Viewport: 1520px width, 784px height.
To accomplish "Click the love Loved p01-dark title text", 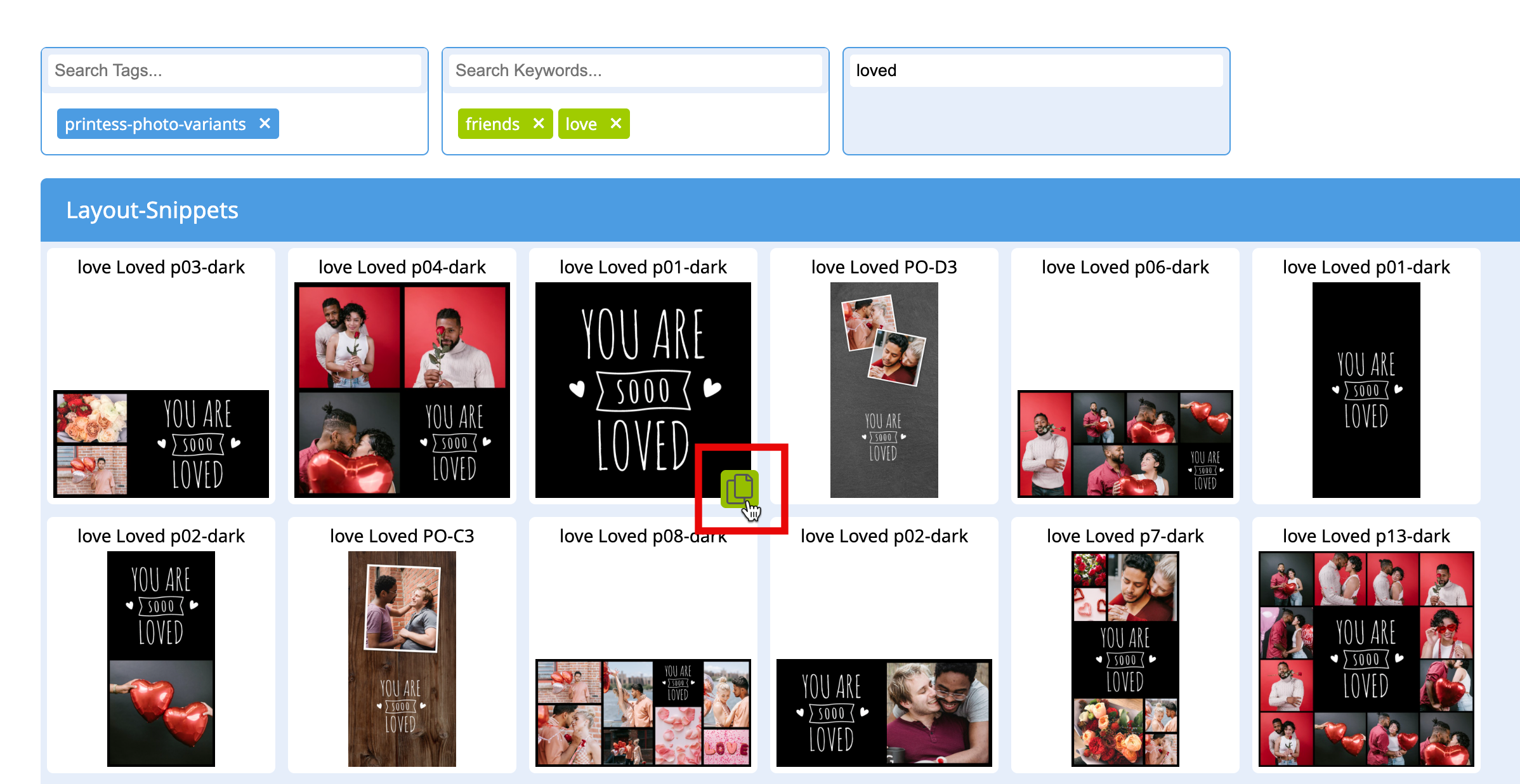I will [643, 267].
